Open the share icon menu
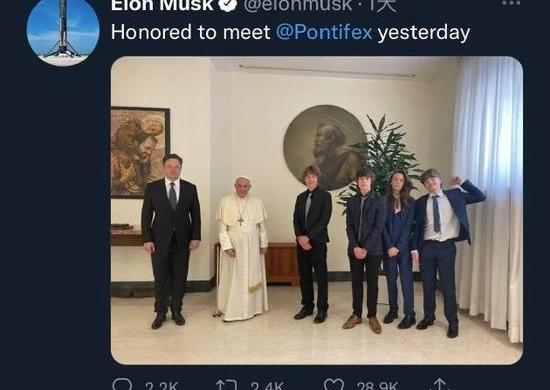This screenshot has width=550, height=390. click(440, 385)
